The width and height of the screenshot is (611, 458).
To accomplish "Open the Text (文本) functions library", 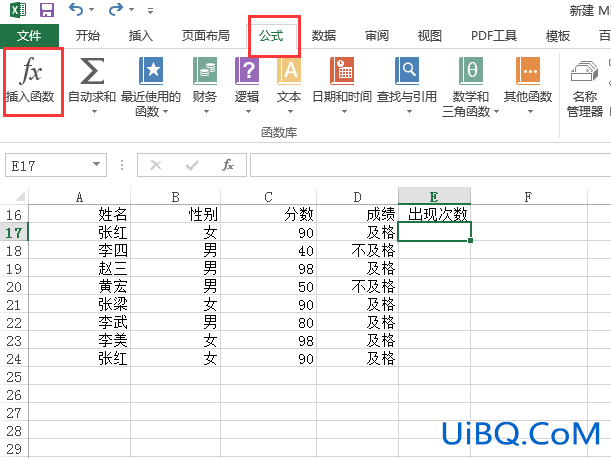I will [289, 87].
